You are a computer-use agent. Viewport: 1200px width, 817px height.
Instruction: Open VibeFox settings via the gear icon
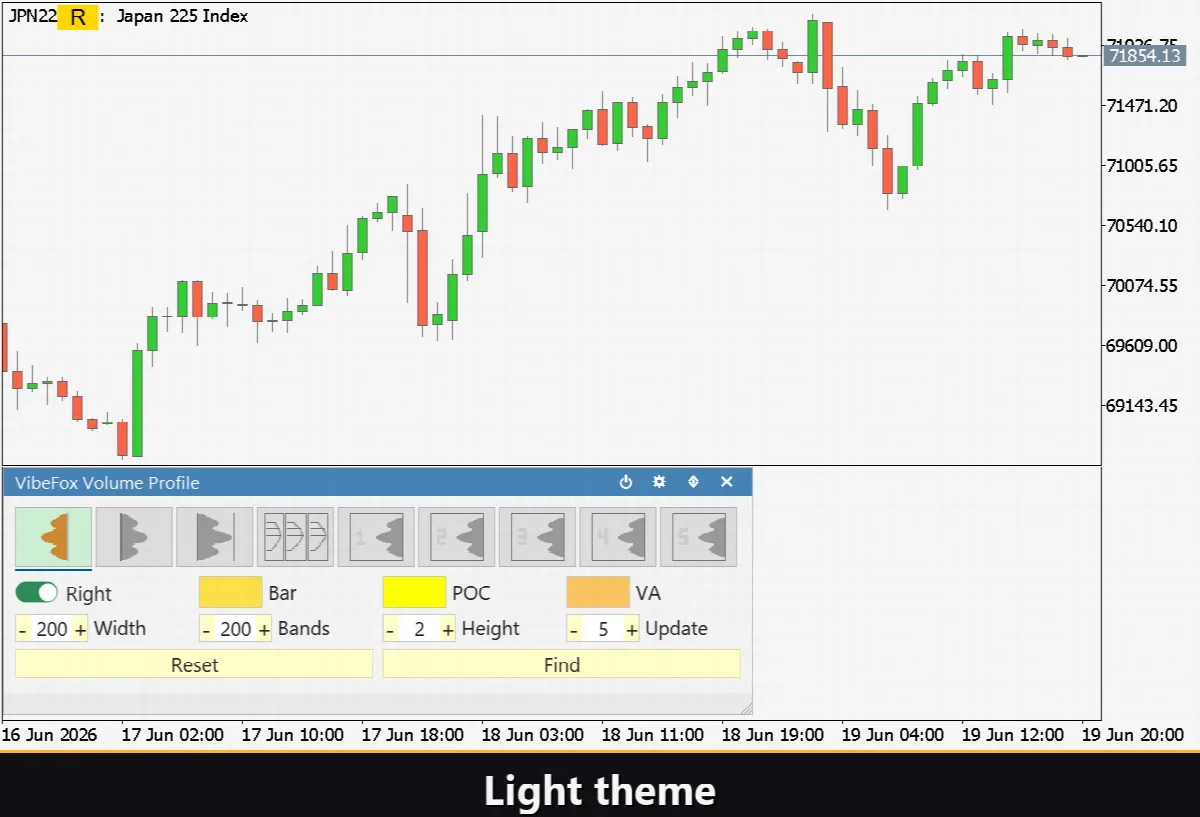click(x=659, y=482)
